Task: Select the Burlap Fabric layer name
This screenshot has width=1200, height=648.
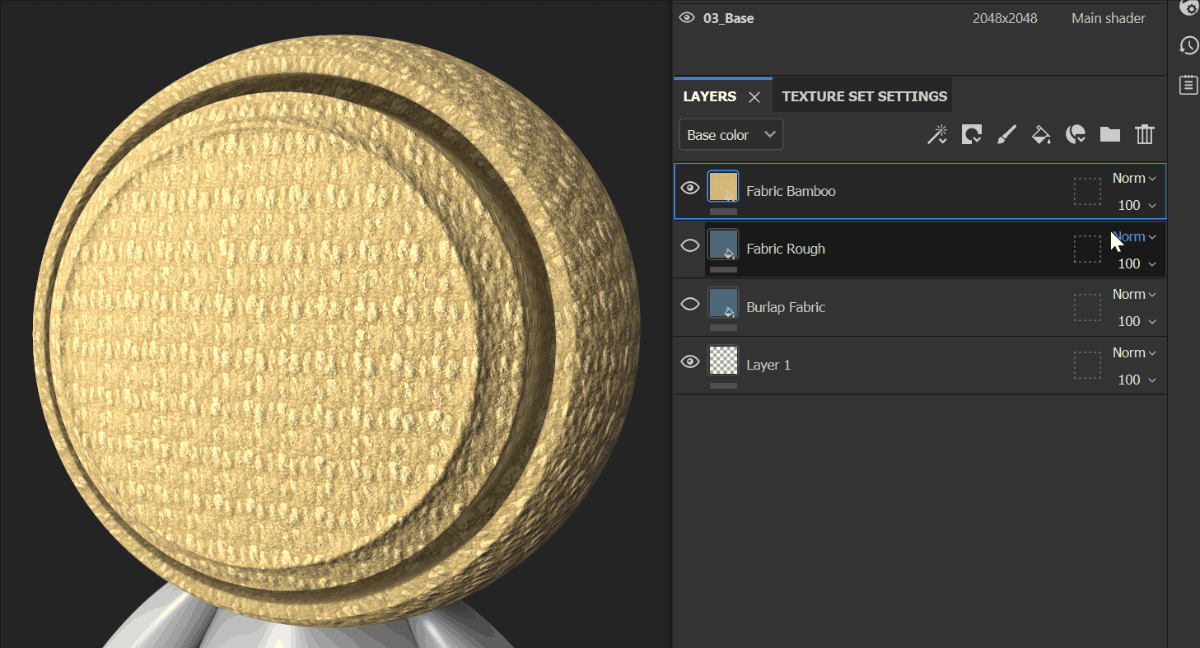Action: tap(786, 307)
